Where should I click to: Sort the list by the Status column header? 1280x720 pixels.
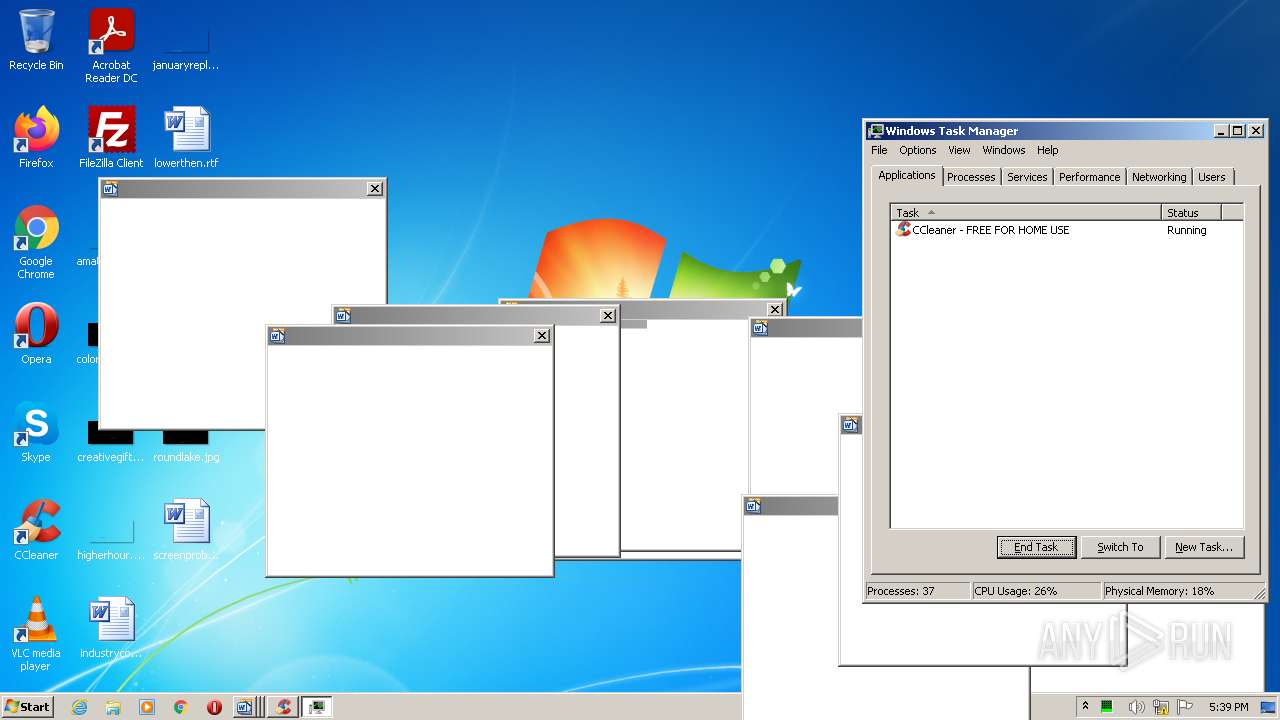pyautogui.click(x=1191, y=212)
